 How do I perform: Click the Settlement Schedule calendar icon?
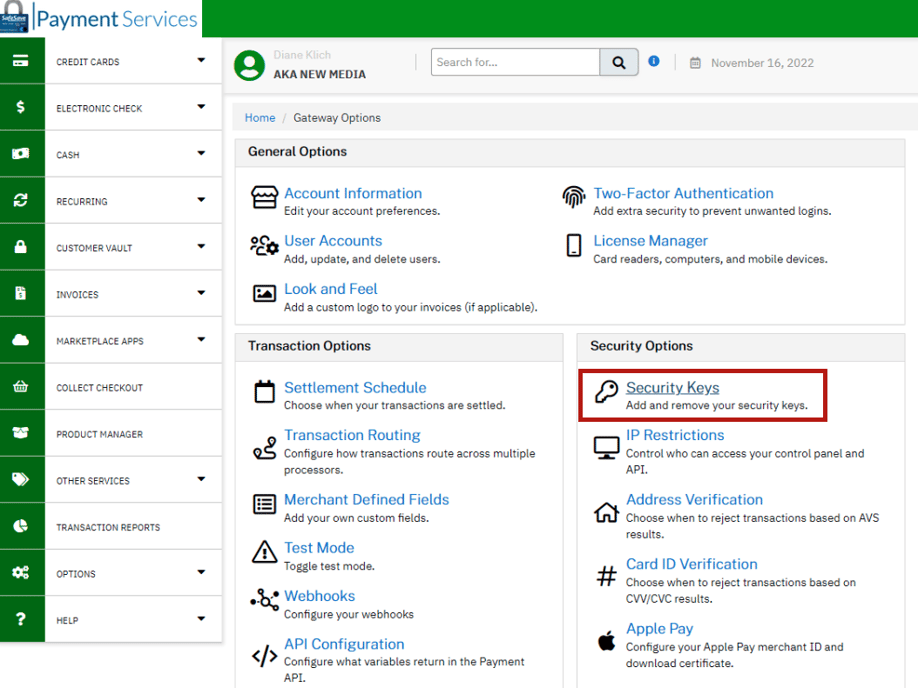tap(265, 392)
